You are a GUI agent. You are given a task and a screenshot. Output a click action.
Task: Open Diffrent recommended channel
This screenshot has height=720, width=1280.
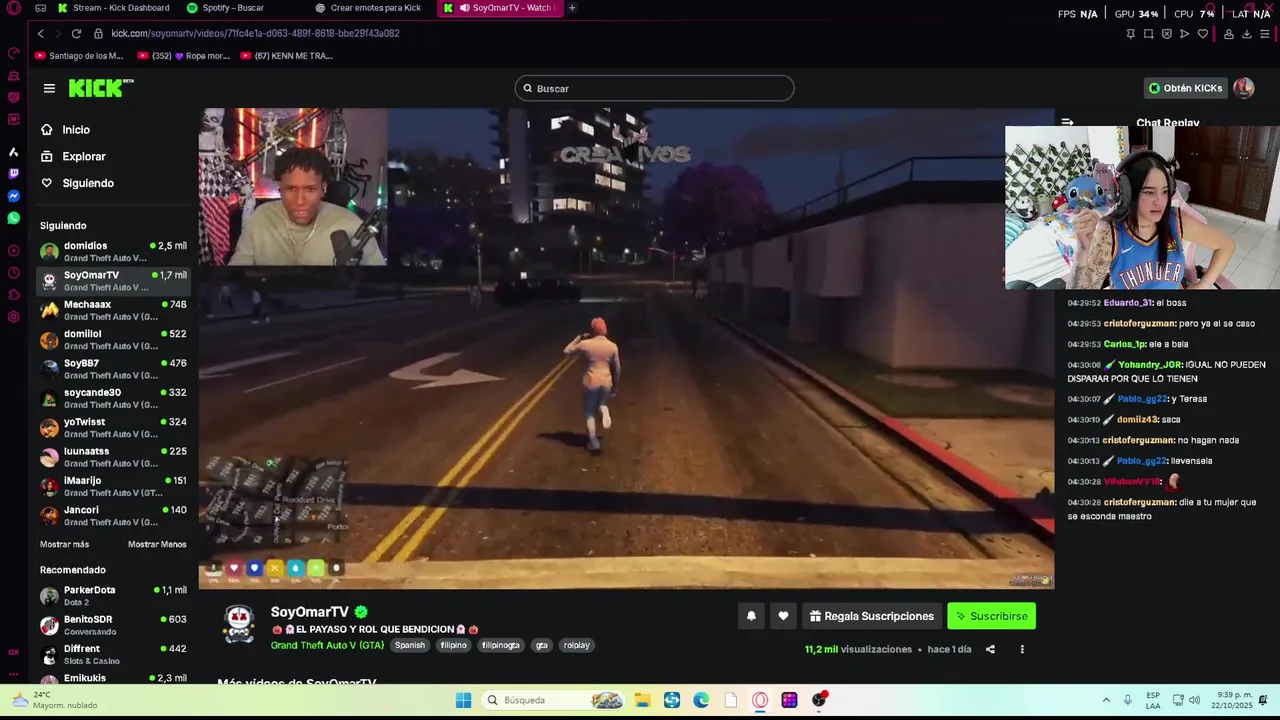tap(113, 654)
